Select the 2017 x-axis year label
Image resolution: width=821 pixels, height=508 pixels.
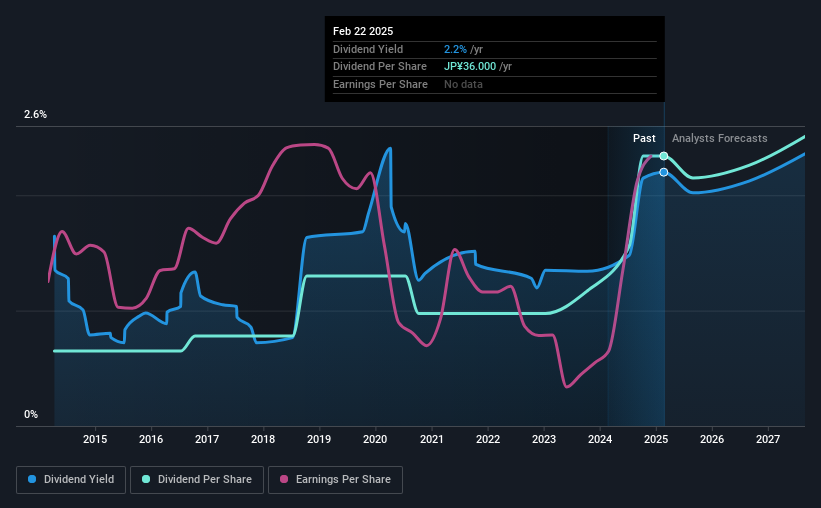coord(207,439)
